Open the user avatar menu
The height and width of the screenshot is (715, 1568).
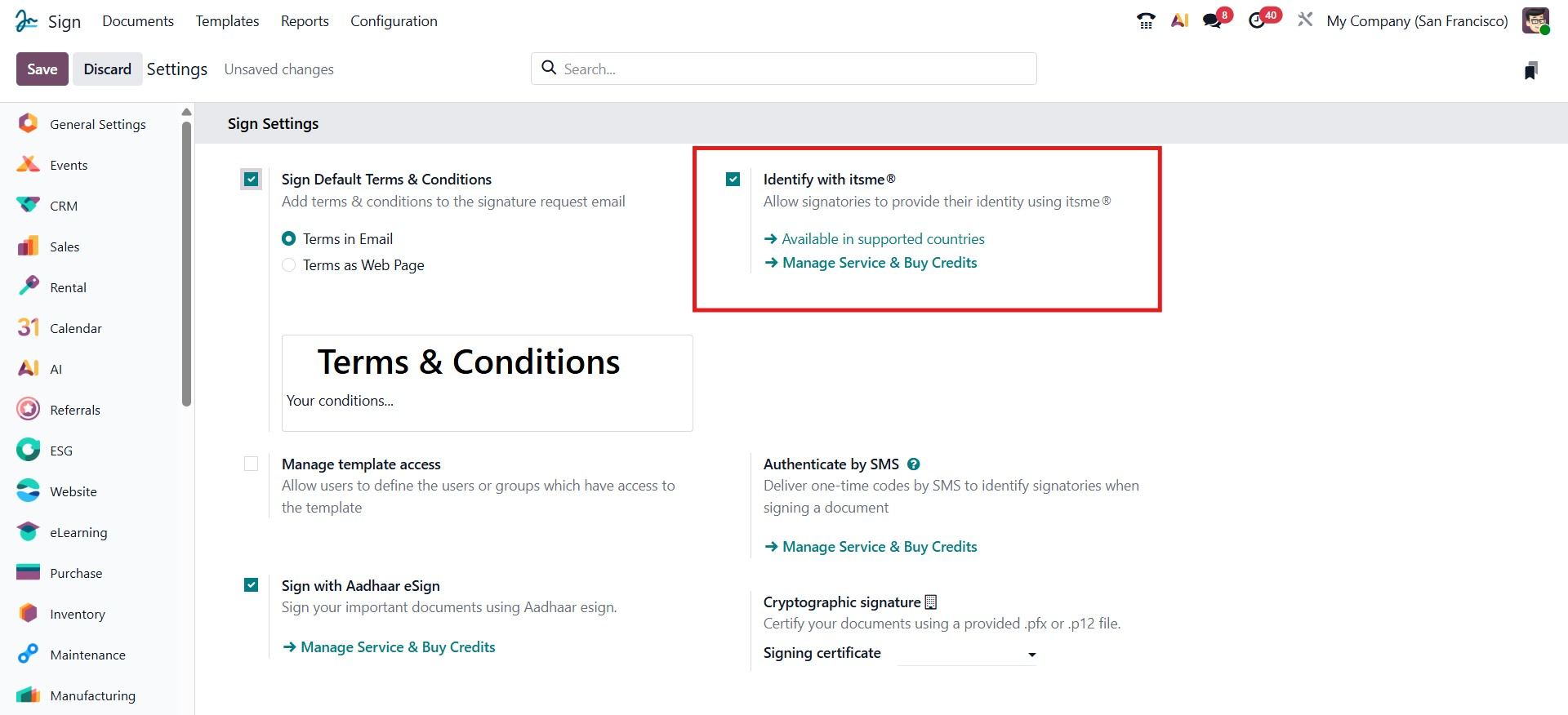click(1535, 20)
